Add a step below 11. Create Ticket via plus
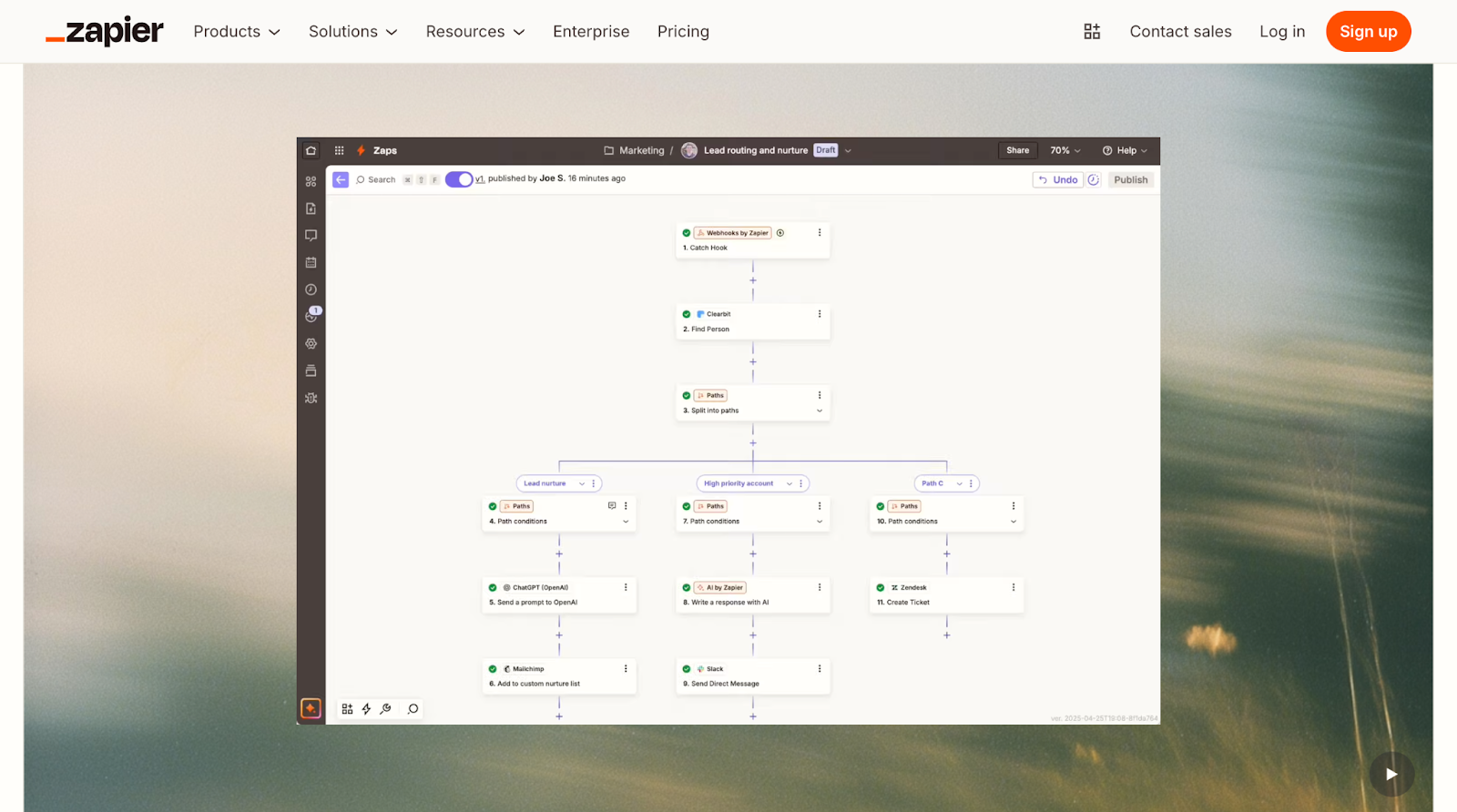This screenshot has width=1457, height=812. tap(947, 634)
